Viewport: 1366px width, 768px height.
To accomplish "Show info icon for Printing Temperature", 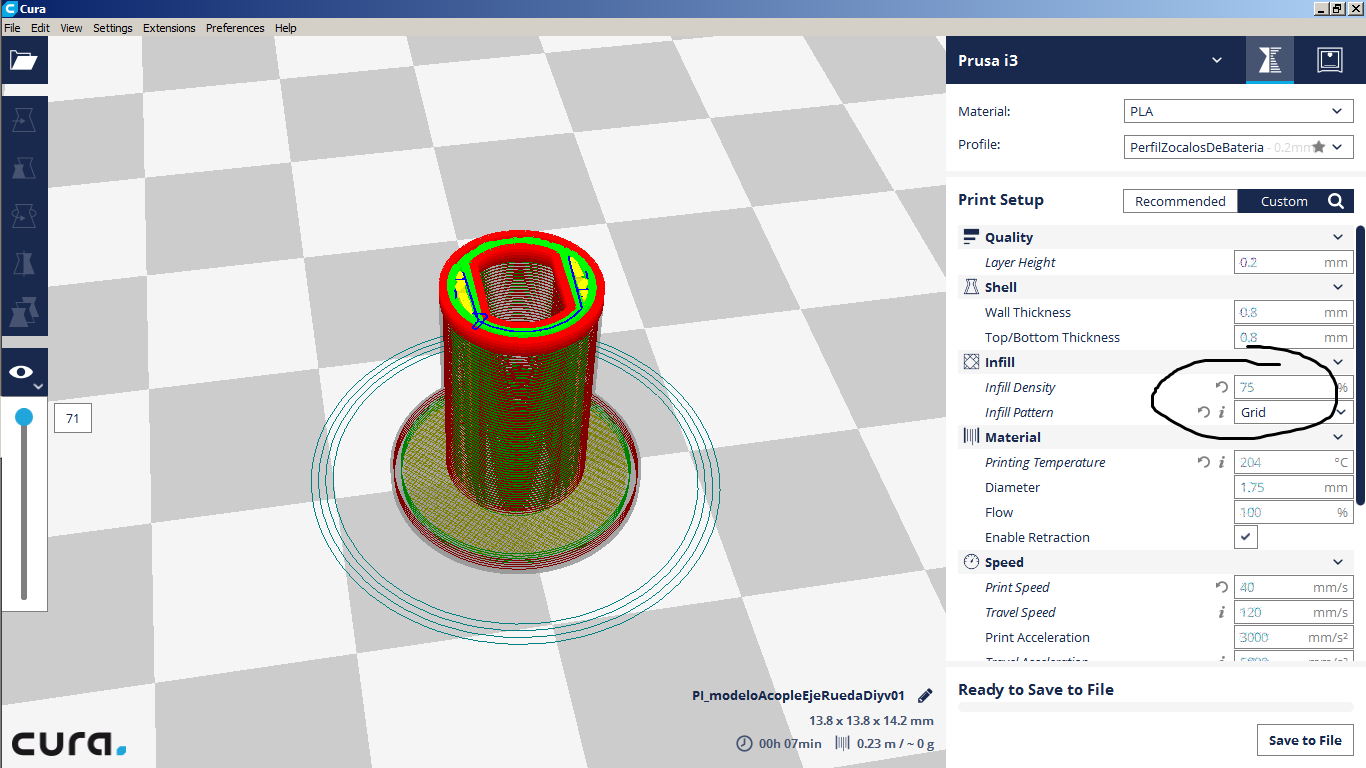I will [x=1222, y=462].
